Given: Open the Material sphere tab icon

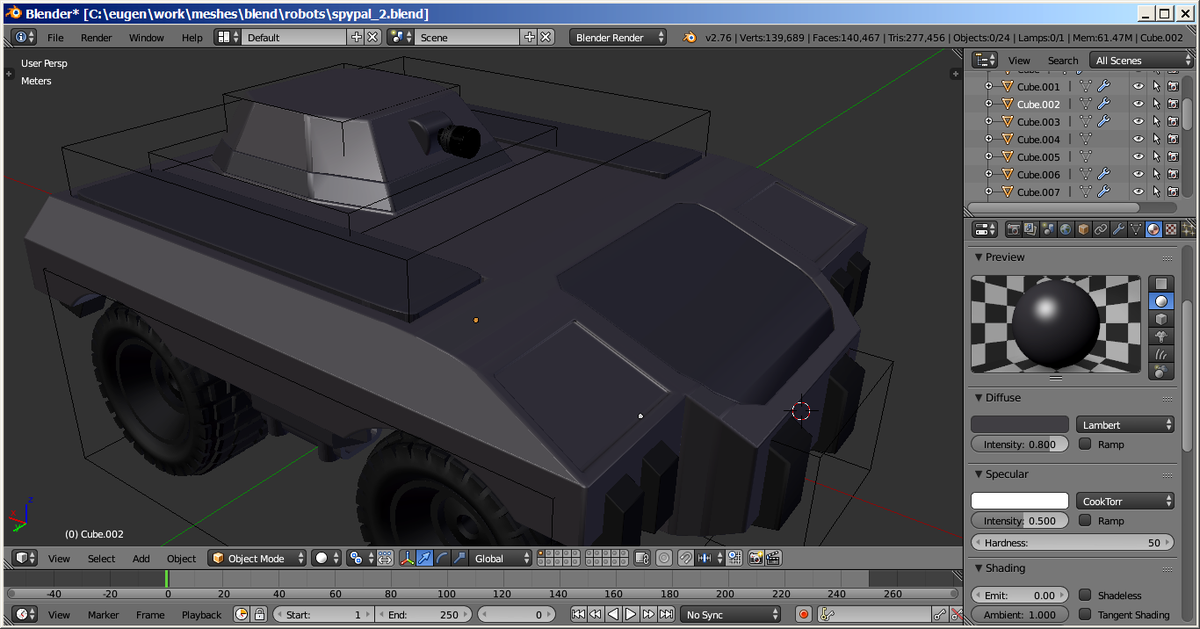Looking at the screenshot, I should pos(1154,229).
